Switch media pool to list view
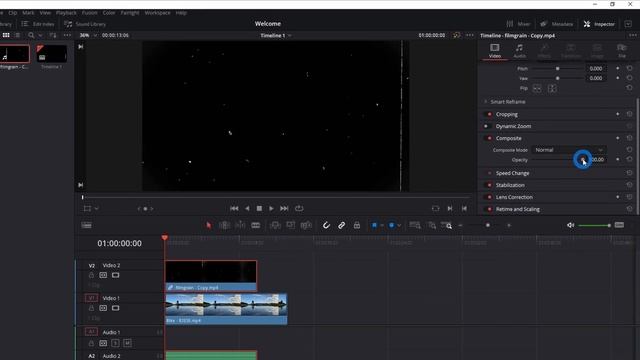 tap(18, 36)
